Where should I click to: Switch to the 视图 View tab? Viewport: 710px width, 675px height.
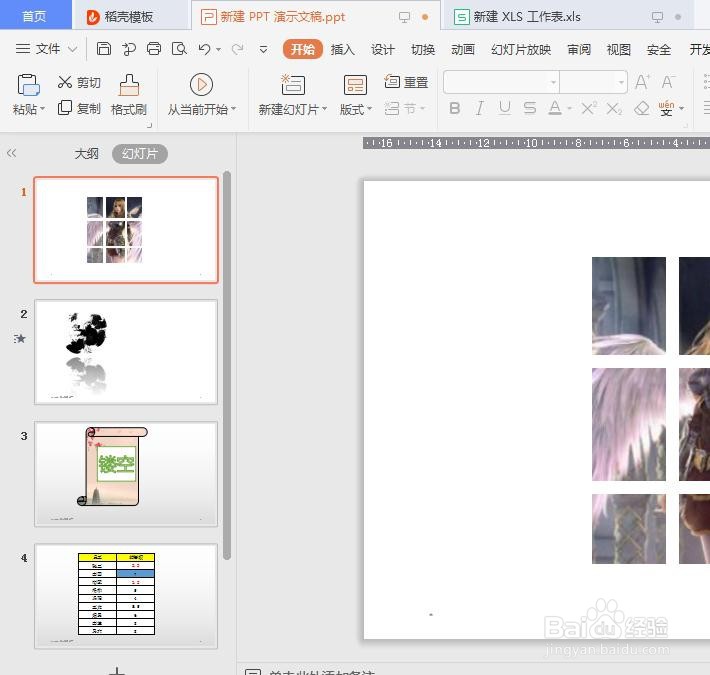click(x=619, y=49)
